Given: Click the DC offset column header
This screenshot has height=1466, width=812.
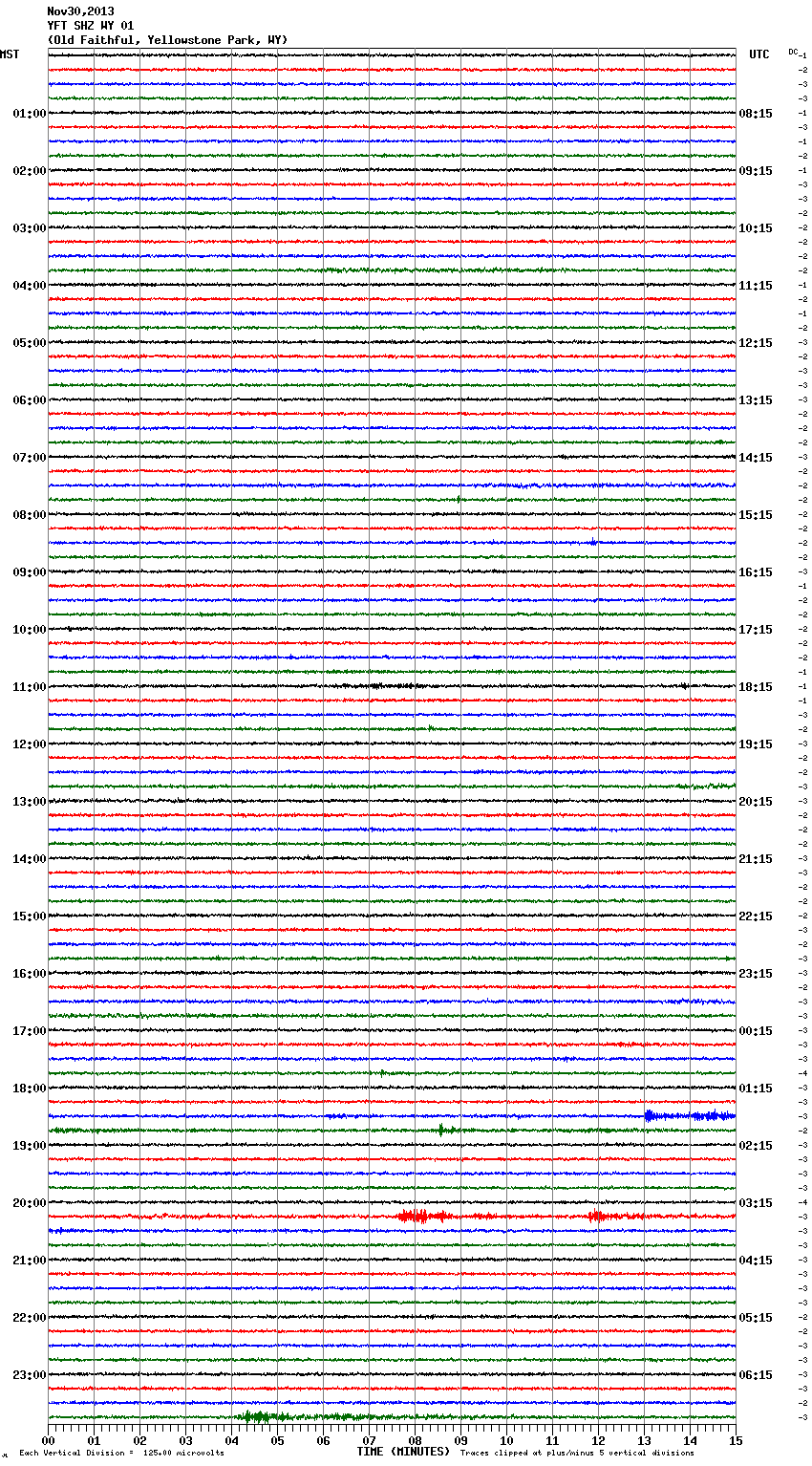Looking at the screenshot, I should point(793,52).
